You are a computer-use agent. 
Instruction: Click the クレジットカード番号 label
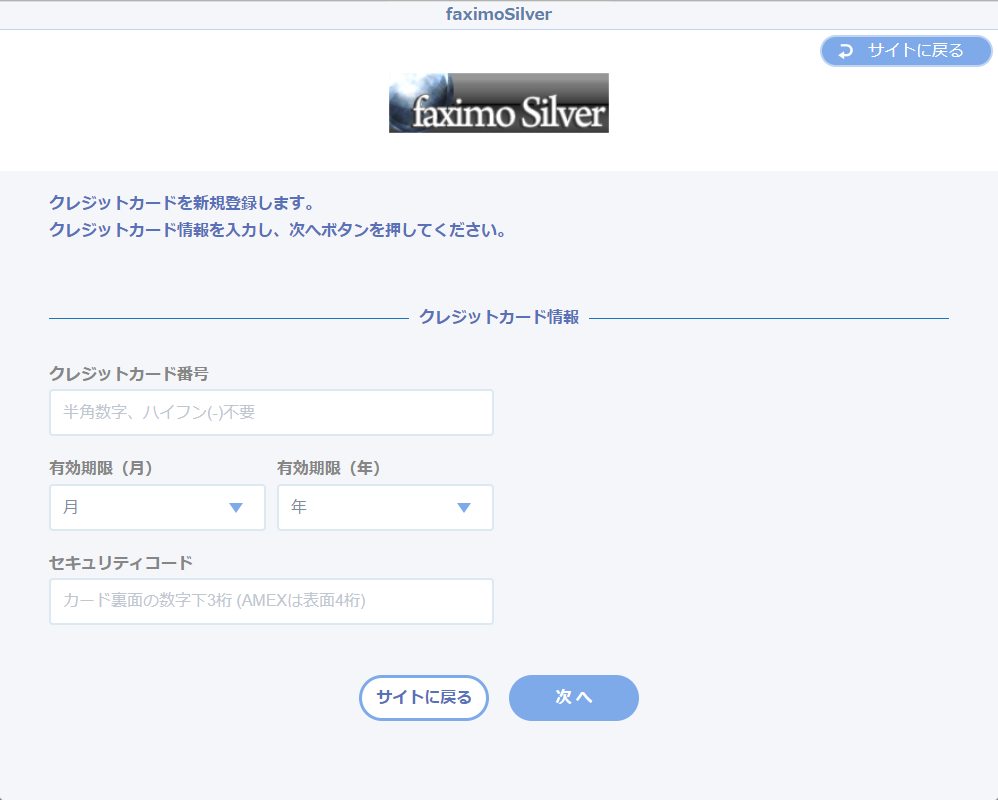coord(129,374)
